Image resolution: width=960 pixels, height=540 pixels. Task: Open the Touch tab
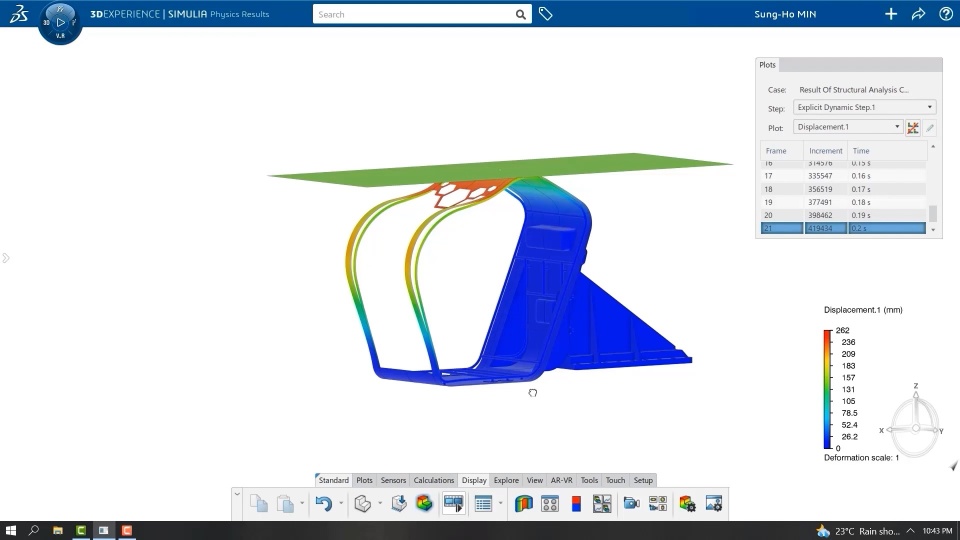pyautogui.click(x=615, y=480)
